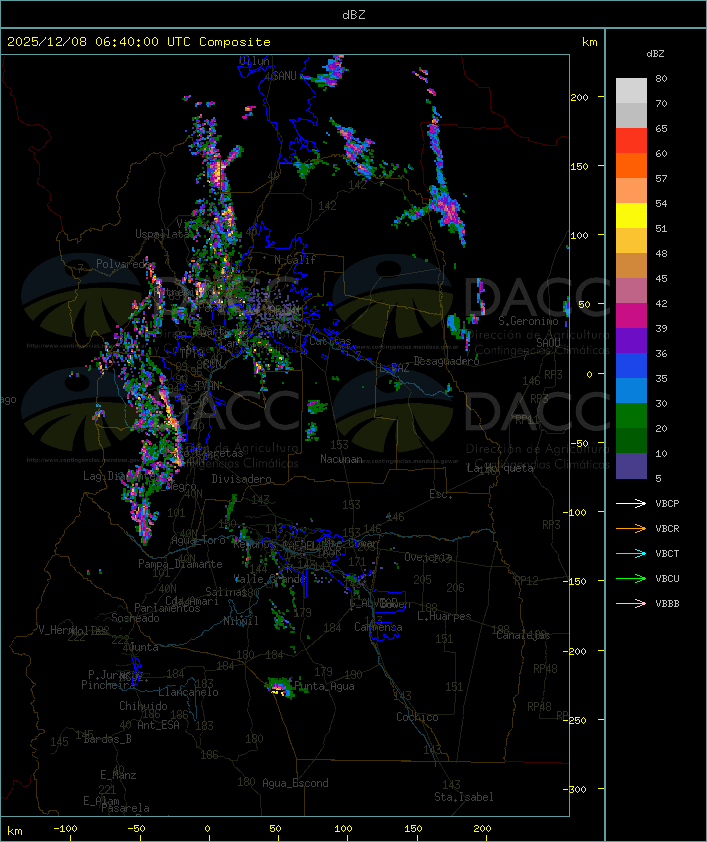Click the 'Pincheira' map label

click(108, 685)
